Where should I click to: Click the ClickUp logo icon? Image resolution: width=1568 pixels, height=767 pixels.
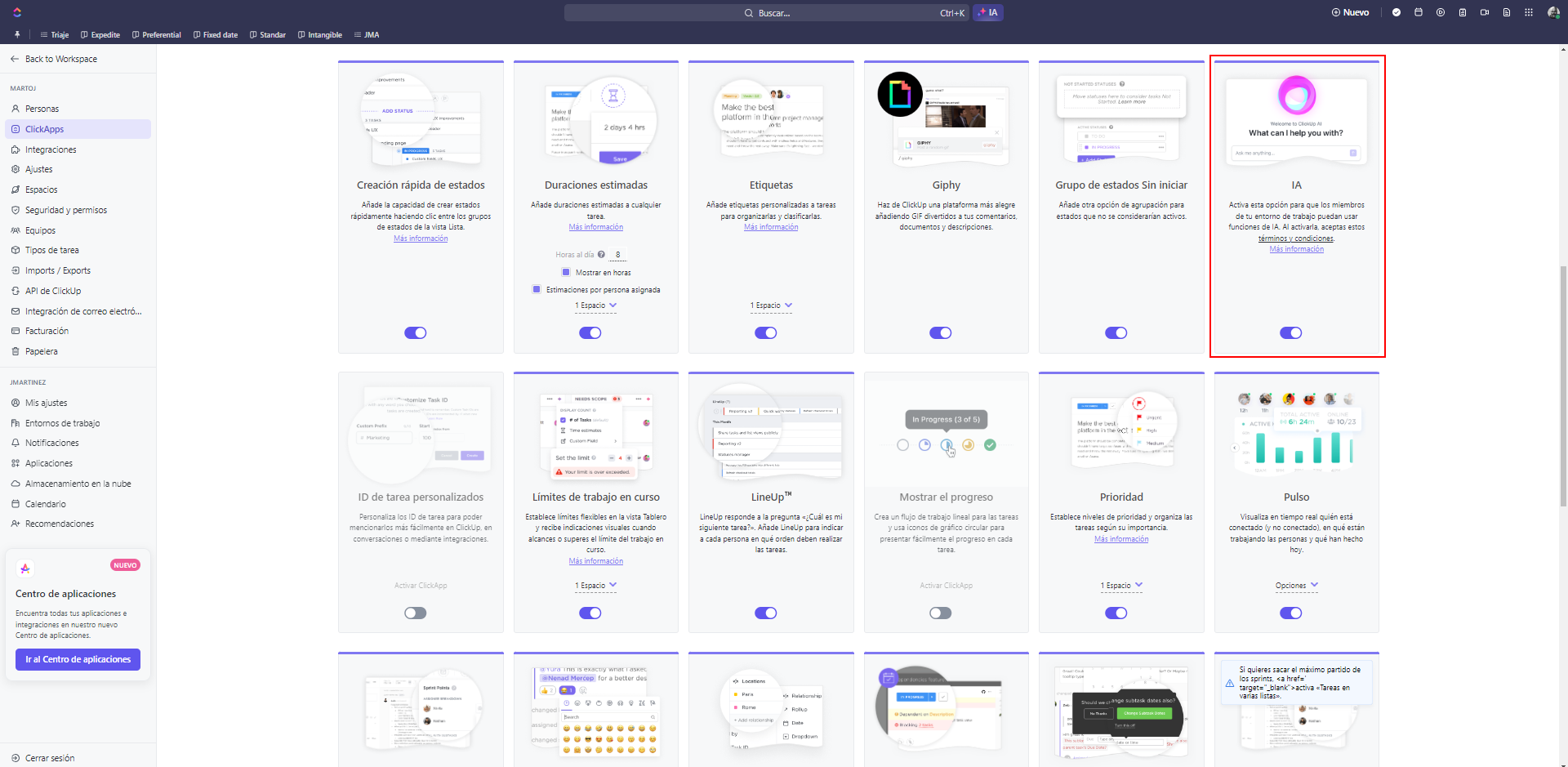[17, 12]
